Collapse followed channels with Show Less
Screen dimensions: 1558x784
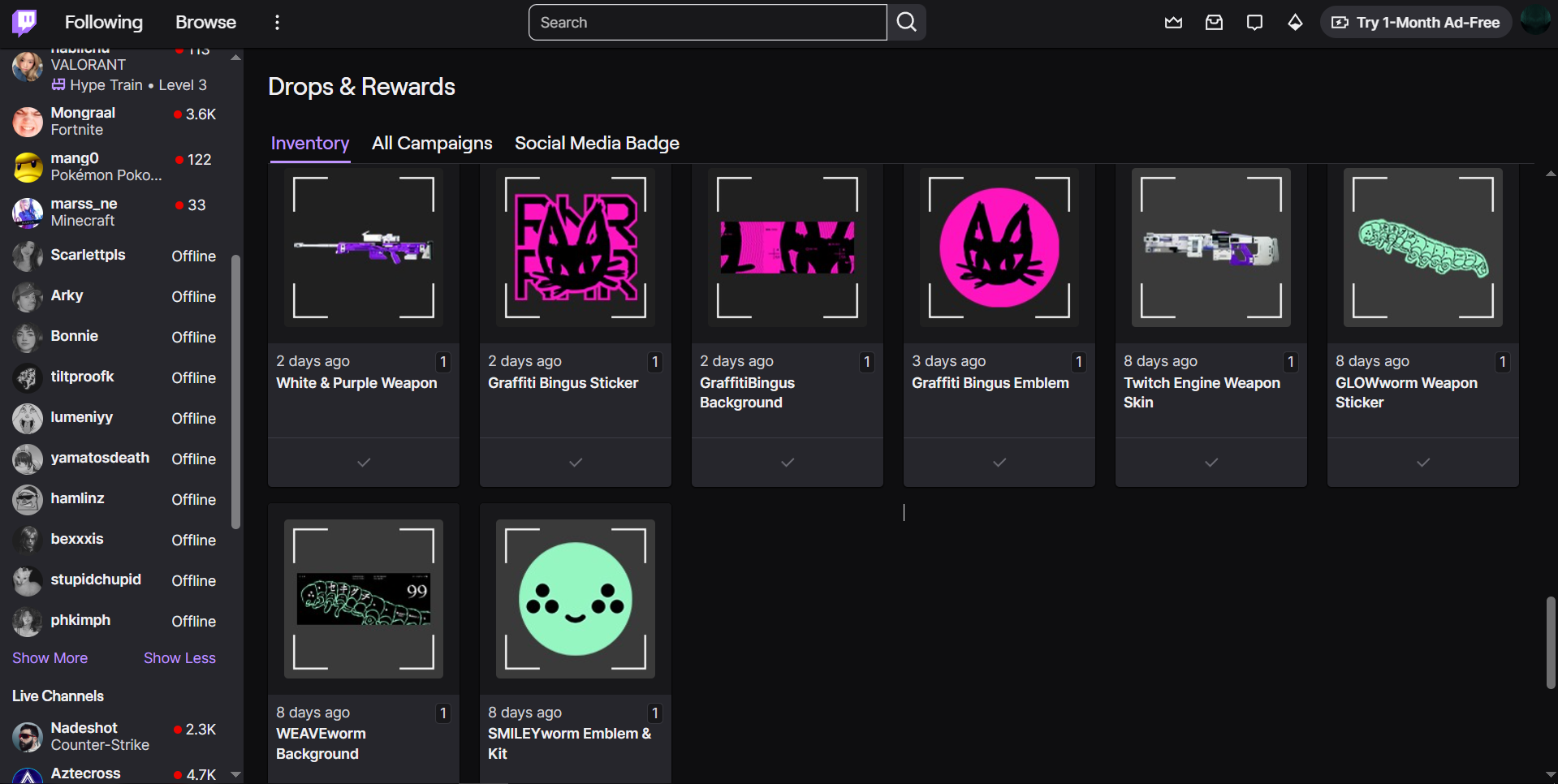(x=179, y=658)
